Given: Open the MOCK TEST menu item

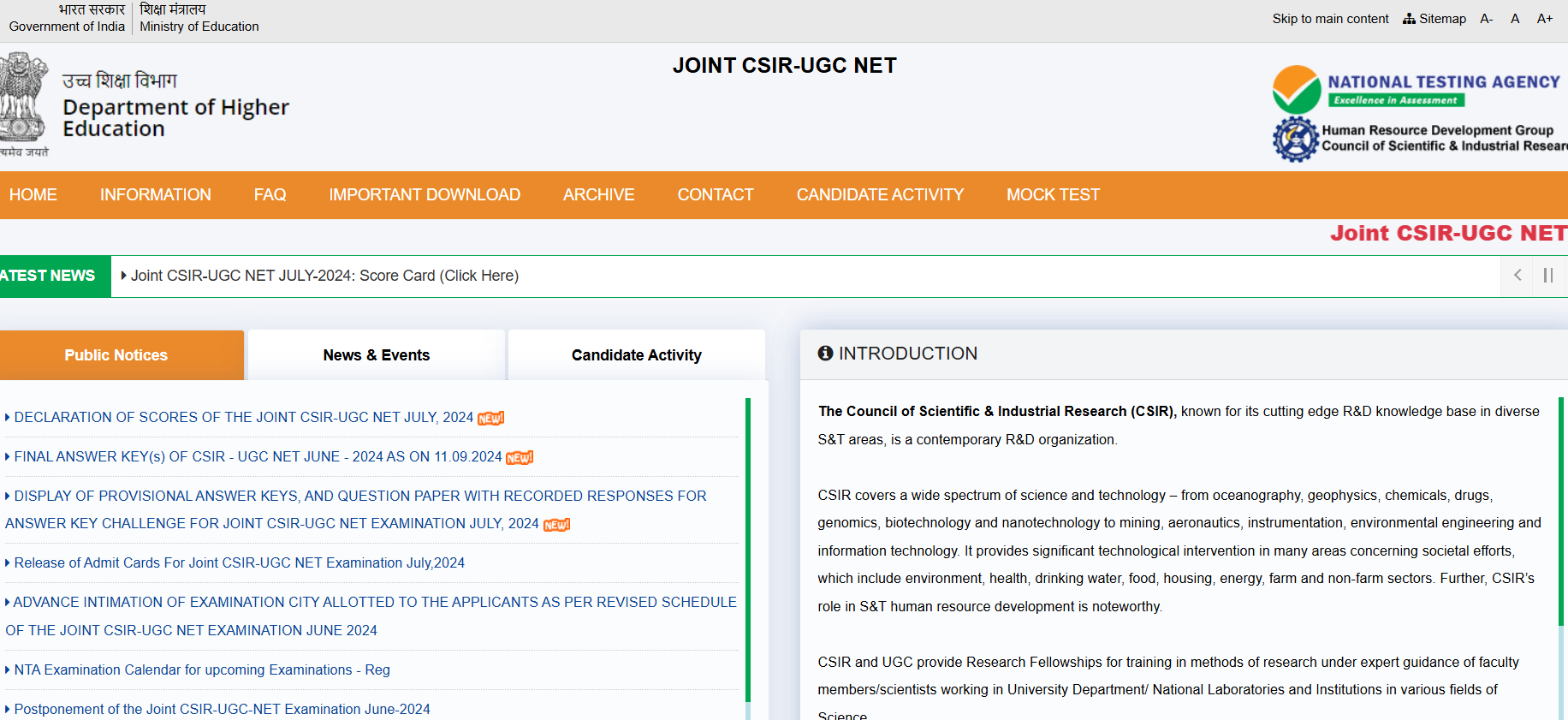Looking at the screenshot, I should click(x=1053, y=195).
